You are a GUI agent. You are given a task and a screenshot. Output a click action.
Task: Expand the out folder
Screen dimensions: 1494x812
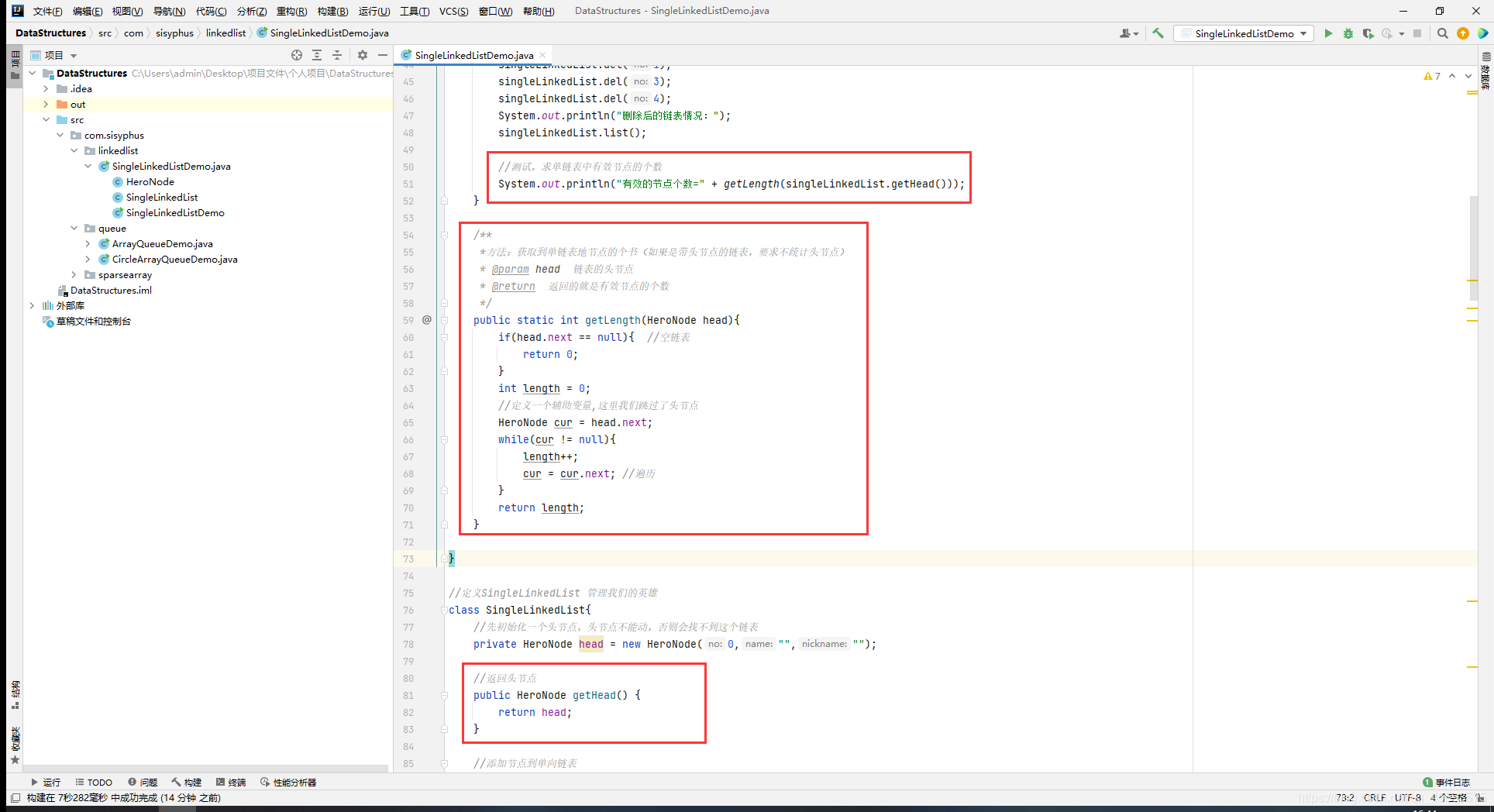pyautogui.click(x=46, y=104)
